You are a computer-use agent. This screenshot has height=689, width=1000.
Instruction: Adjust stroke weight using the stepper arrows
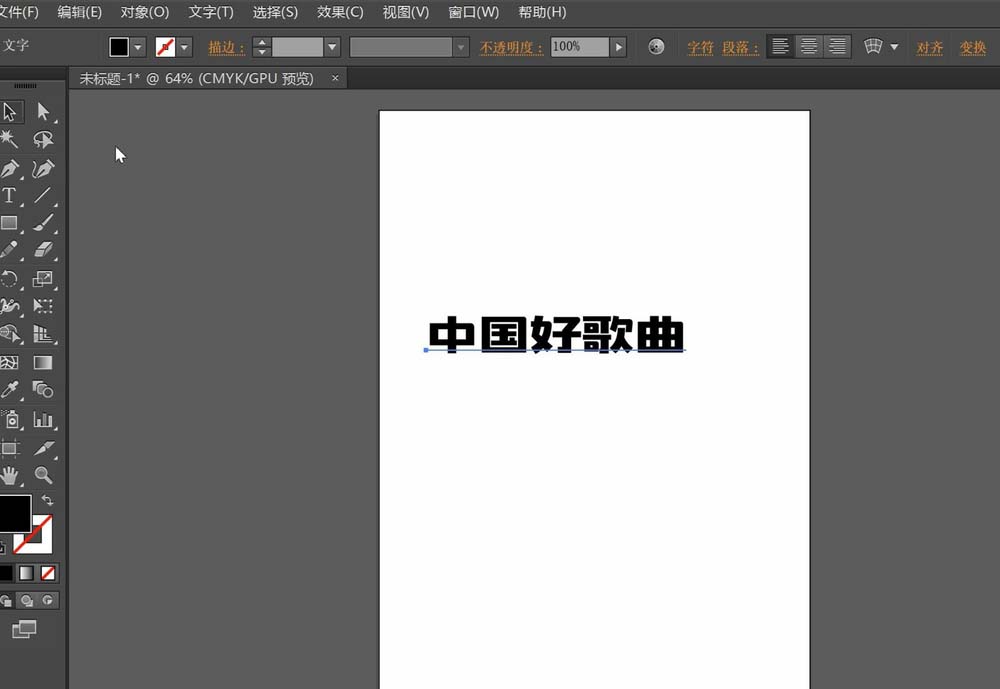pyautogui.click(x=261, y=47)
